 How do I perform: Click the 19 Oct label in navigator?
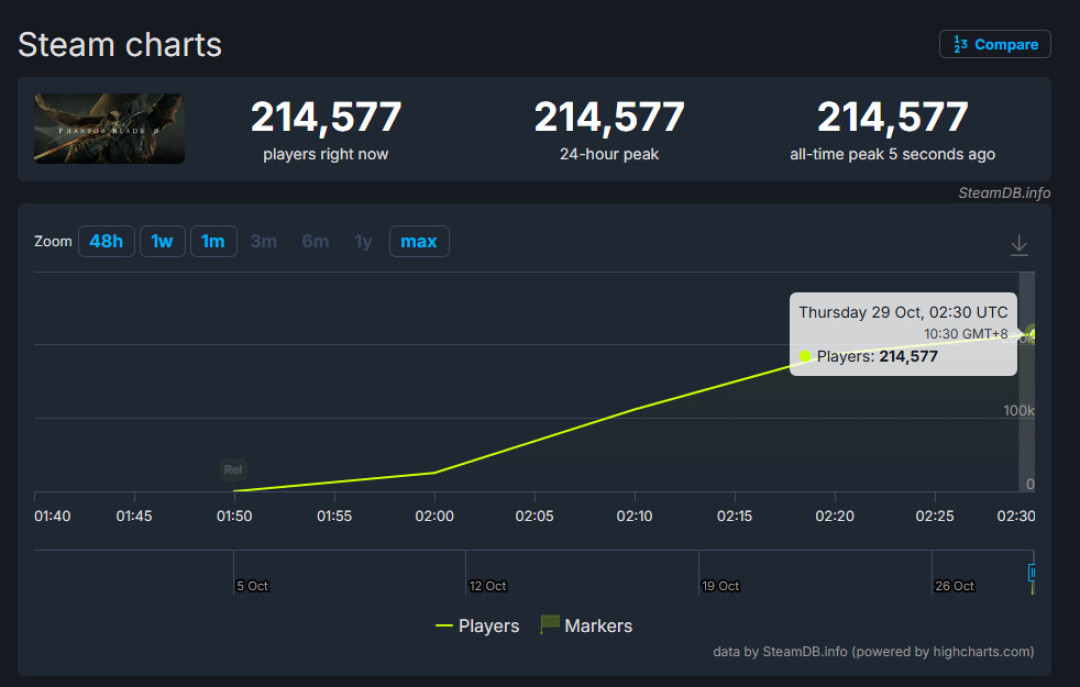720,586
